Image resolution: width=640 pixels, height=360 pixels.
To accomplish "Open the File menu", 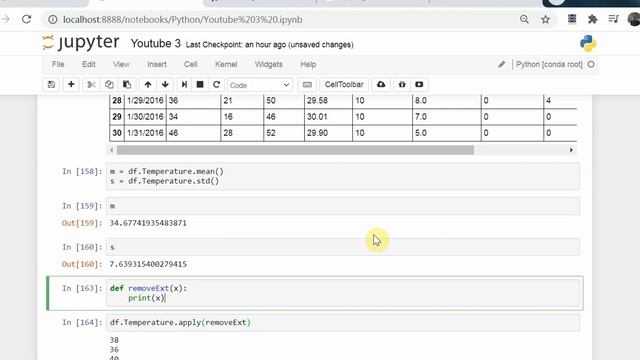I will coord(58,64).
